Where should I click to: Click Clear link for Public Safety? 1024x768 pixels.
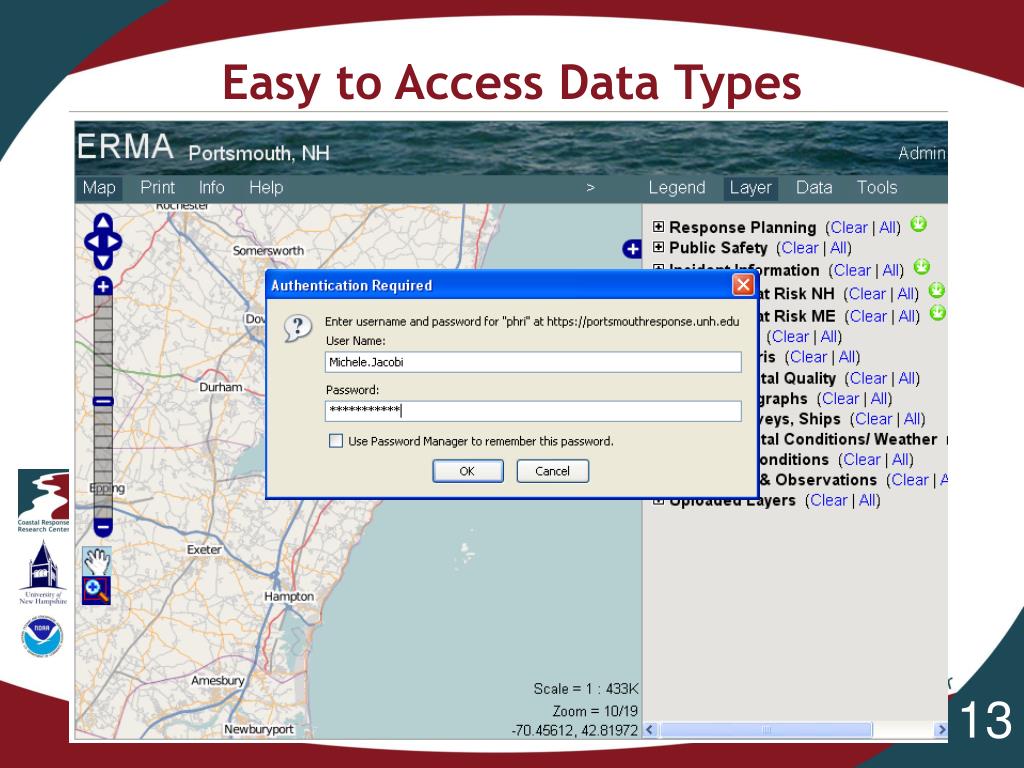(800, 248)
